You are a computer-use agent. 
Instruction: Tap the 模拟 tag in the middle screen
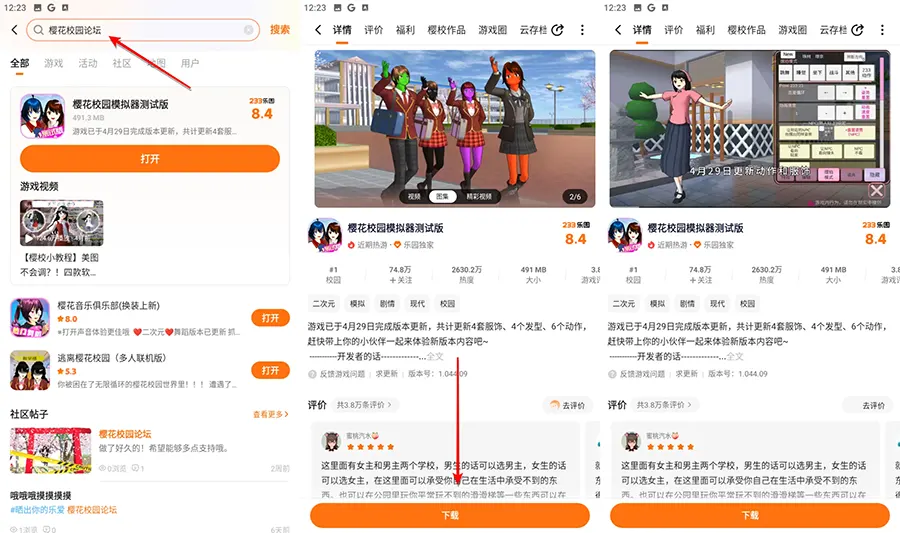click(x=358, y=304)
